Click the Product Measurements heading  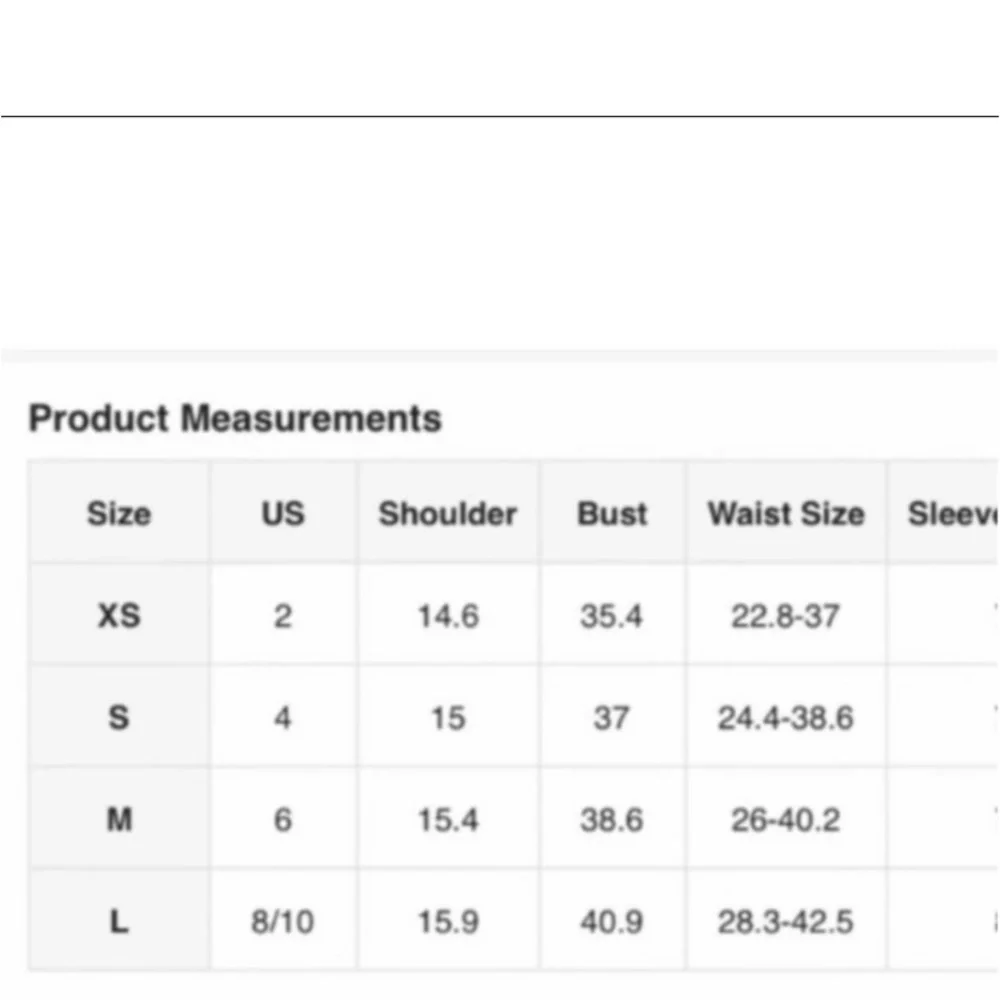[x=235, y=418]
